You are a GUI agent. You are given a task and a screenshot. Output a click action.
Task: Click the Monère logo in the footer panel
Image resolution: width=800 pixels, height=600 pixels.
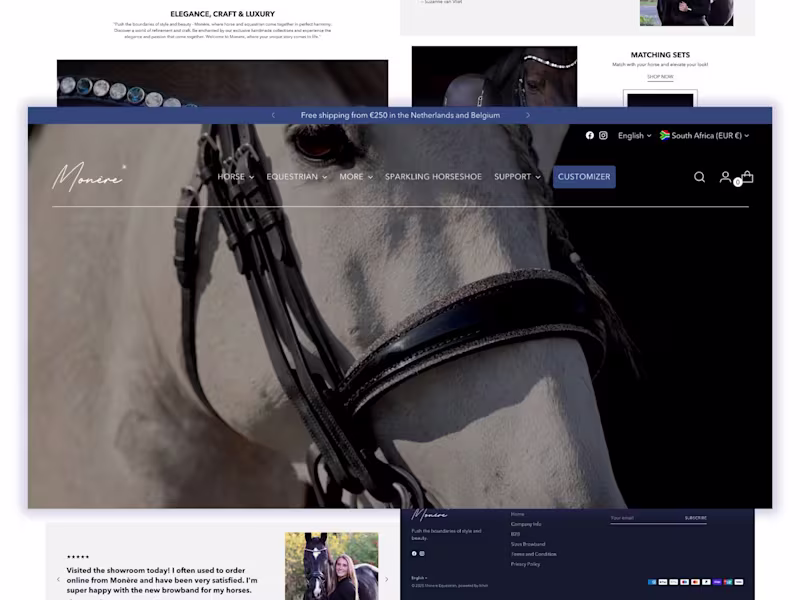[429, 515]
